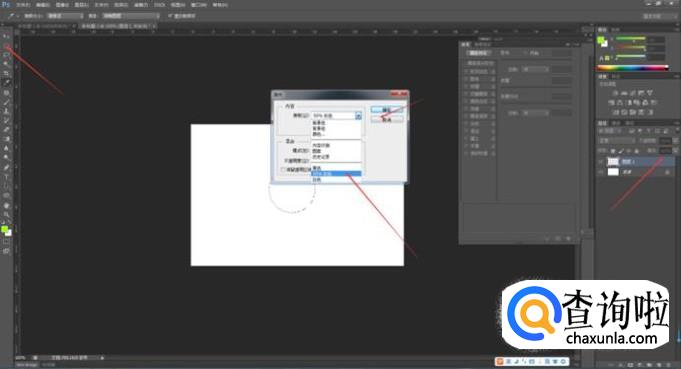
Task: Select the Elliptical Marquee tool
Action: click(x=6, y=45)
